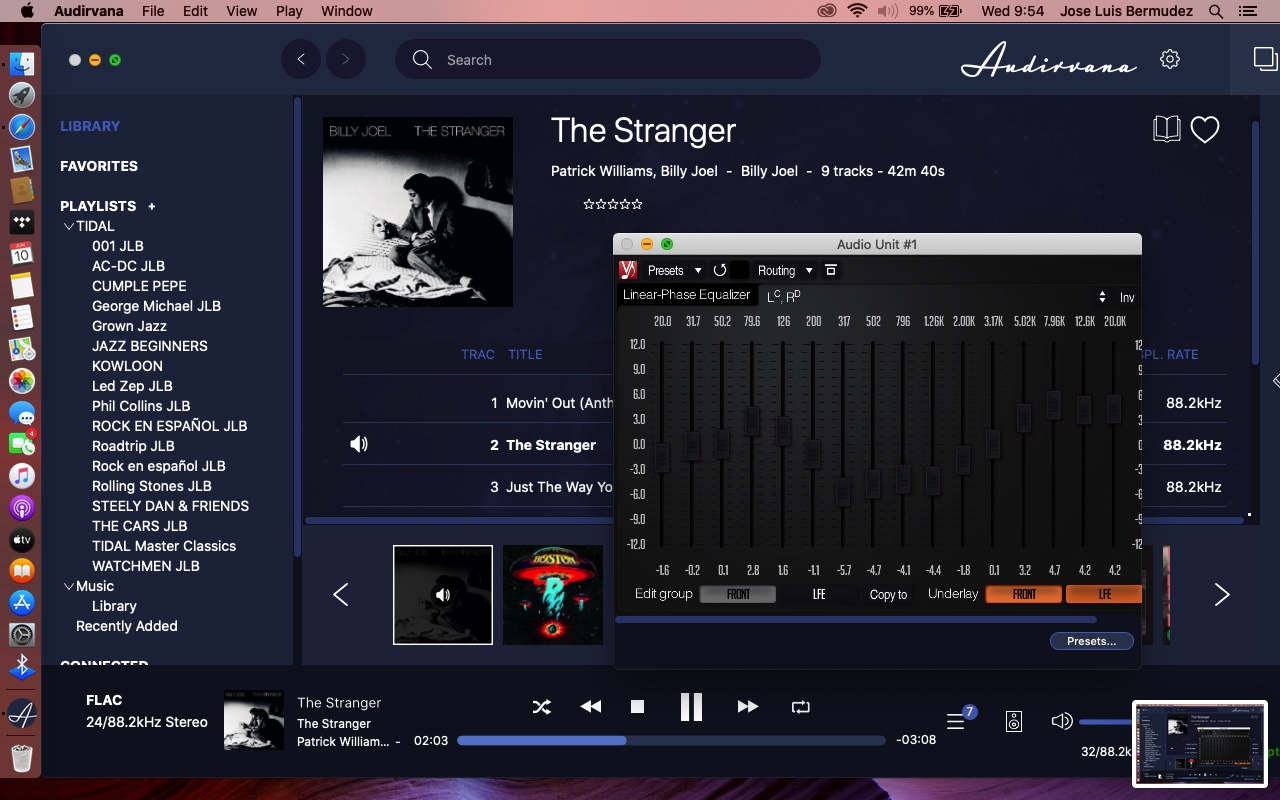
Task: Skip to next track
Action: coord(747,707)
